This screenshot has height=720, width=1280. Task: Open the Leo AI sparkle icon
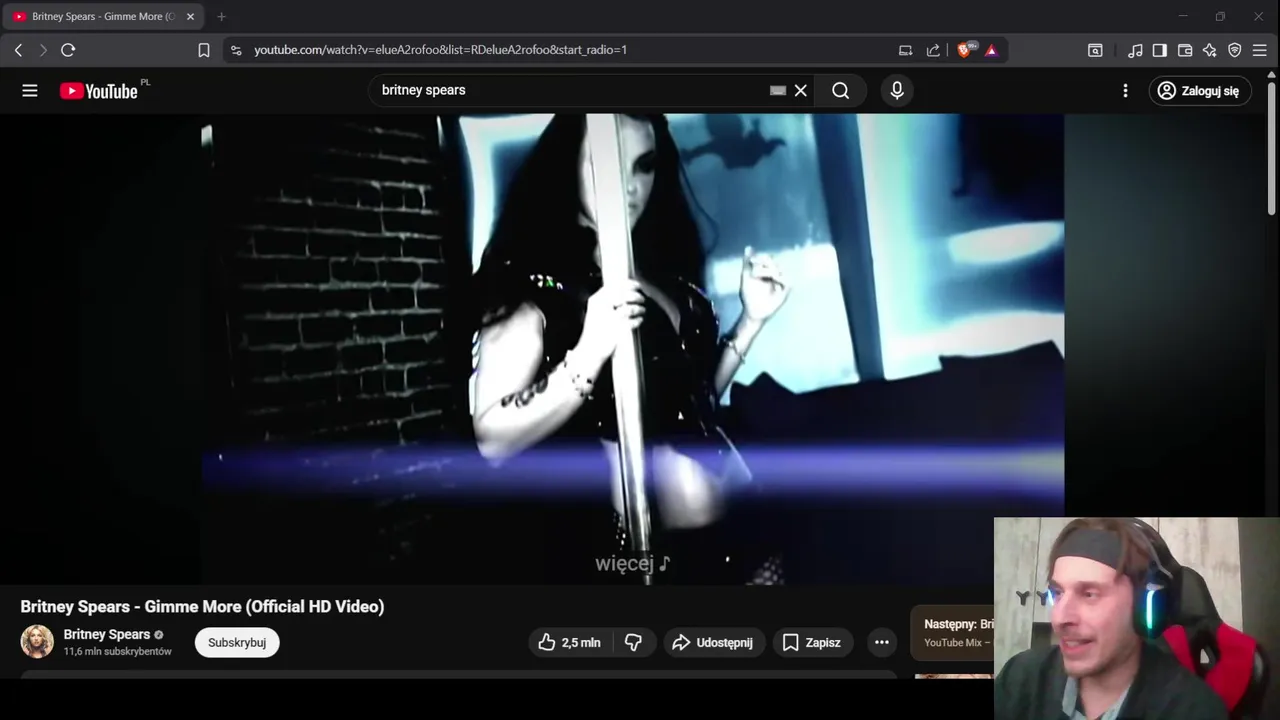pos(1210,50)
